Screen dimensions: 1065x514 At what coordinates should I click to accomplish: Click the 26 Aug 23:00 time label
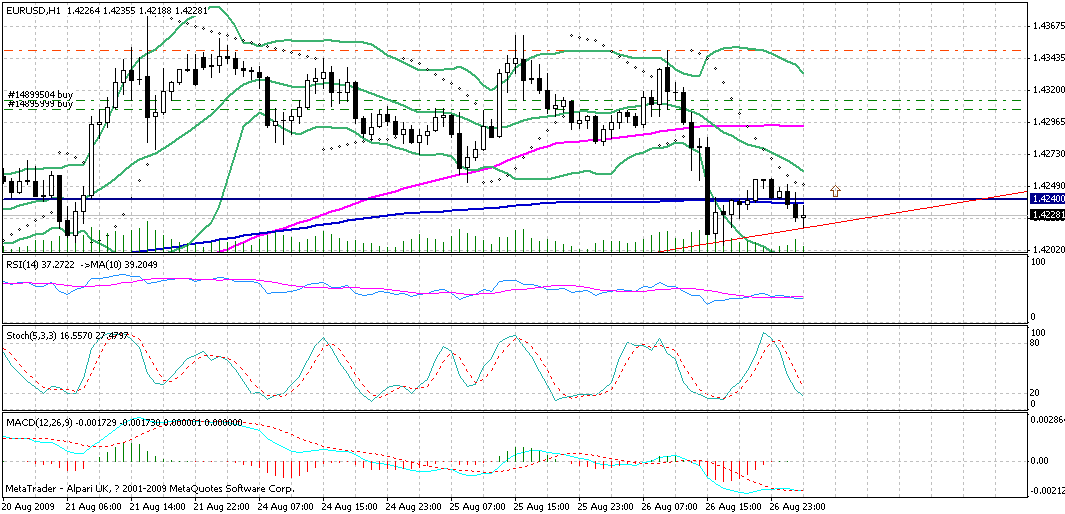tap(797, 507)
